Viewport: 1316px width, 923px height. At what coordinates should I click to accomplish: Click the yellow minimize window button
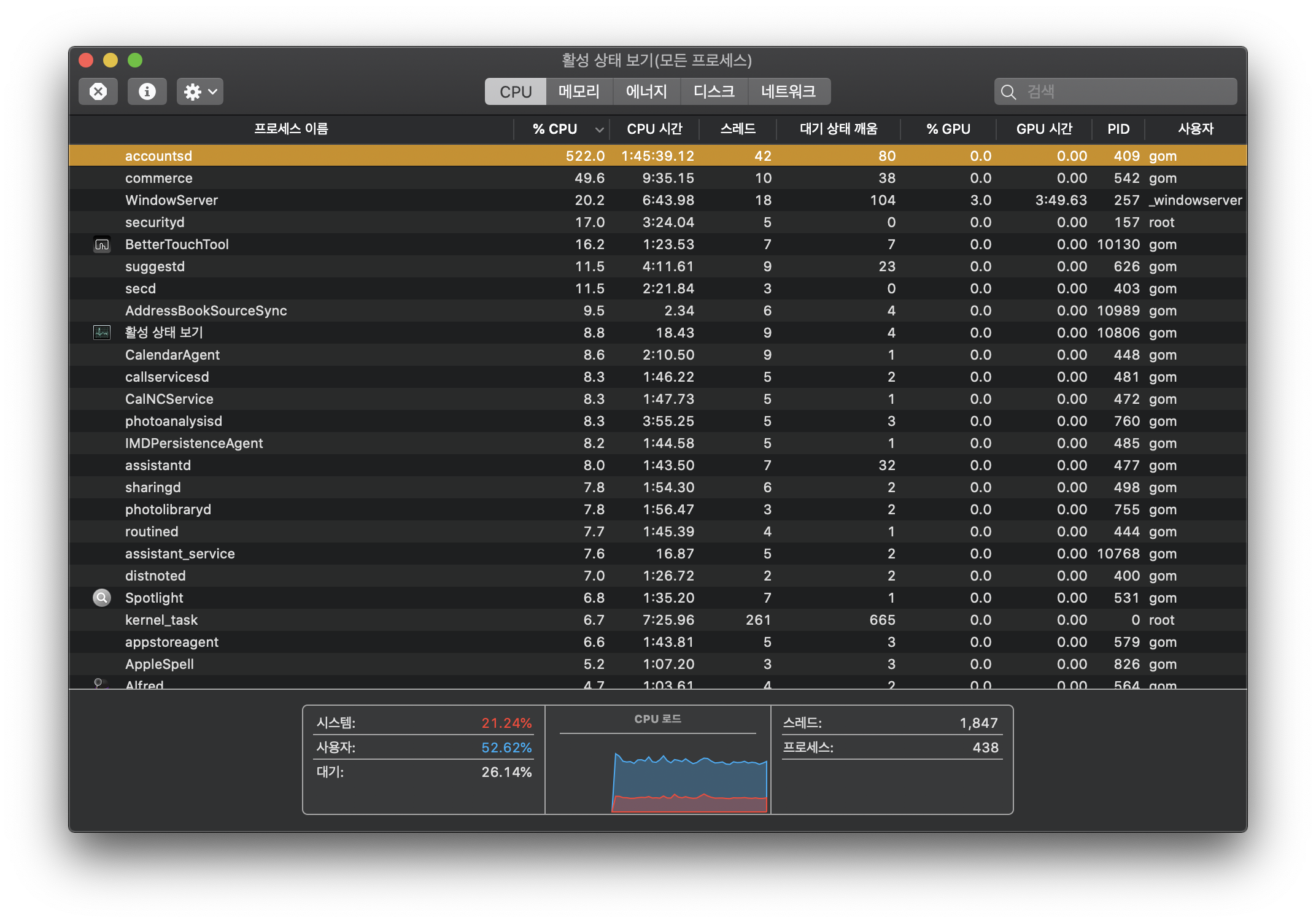[110, 60]
